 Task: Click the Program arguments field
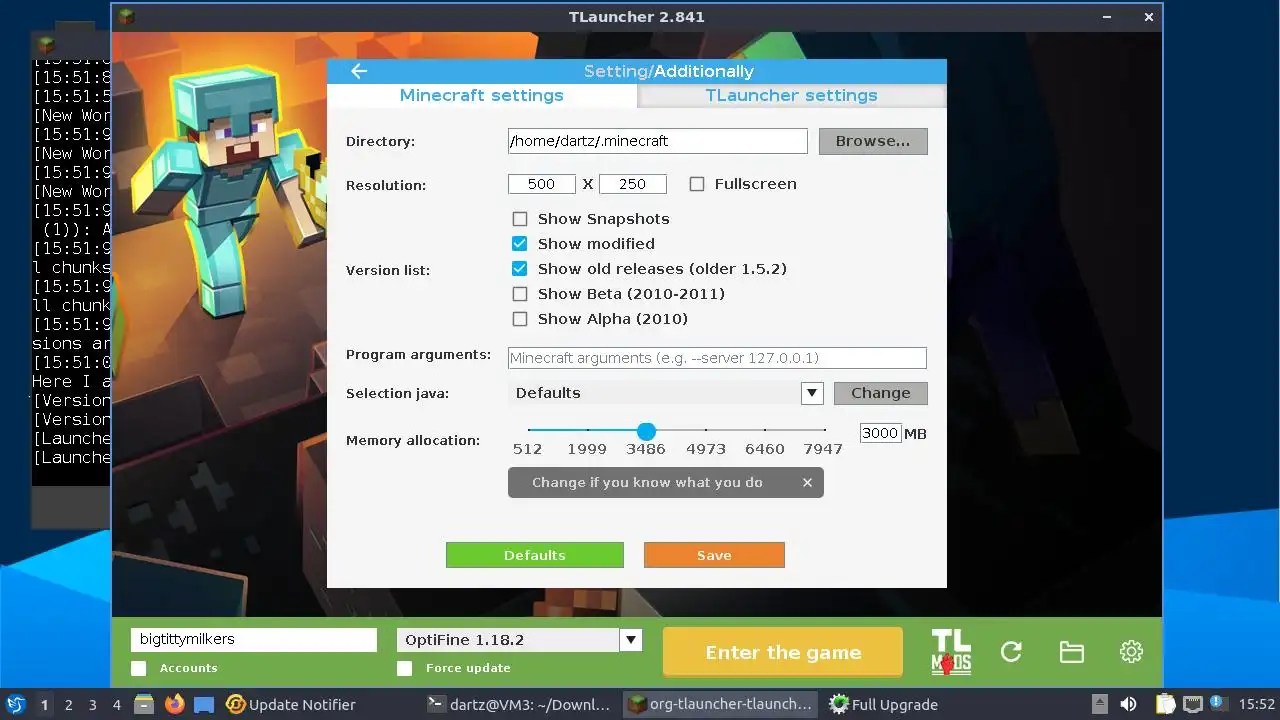(x=717, y=358)
